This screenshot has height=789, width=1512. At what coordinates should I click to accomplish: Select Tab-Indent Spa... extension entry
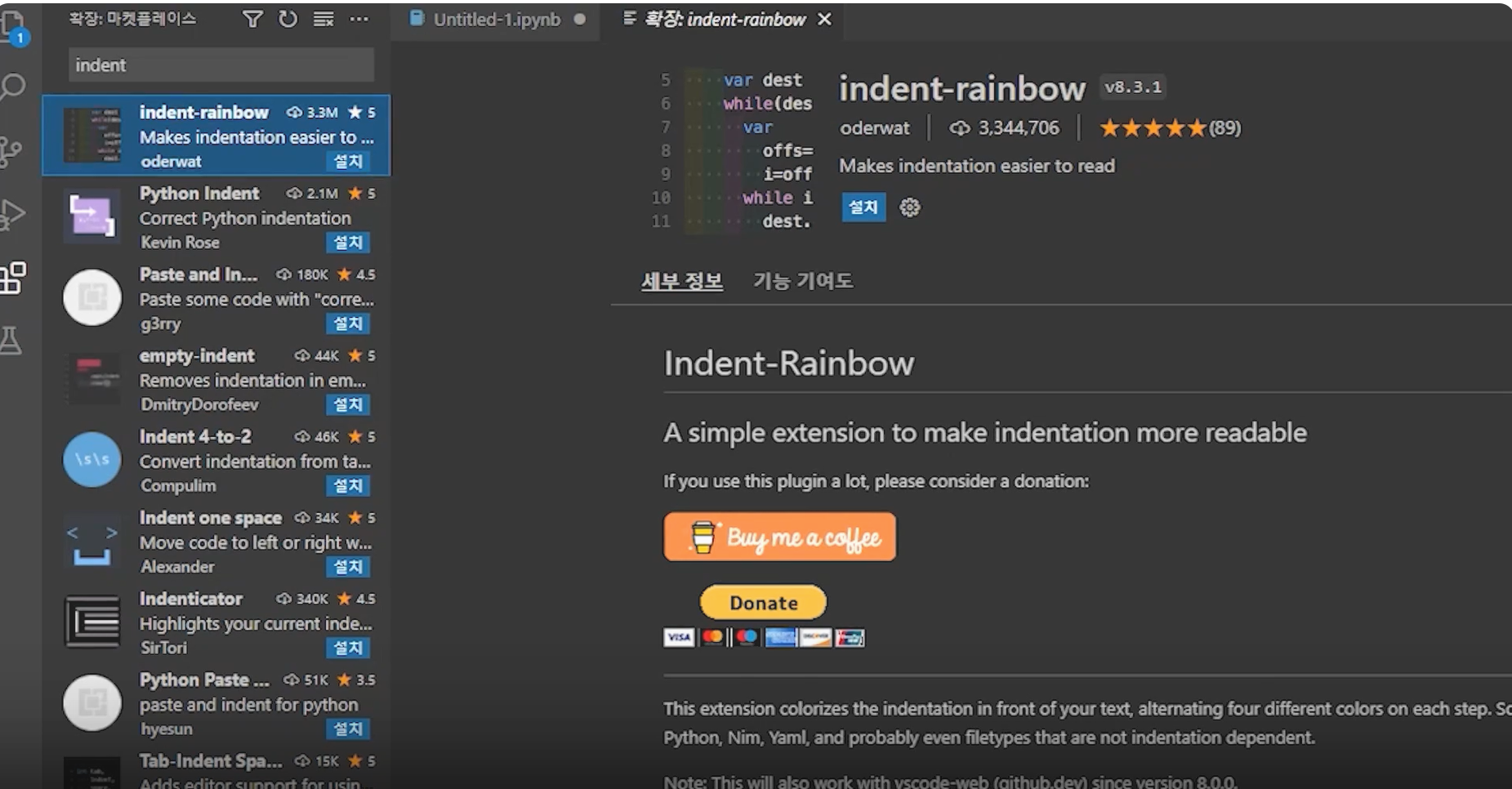point(216,766)
